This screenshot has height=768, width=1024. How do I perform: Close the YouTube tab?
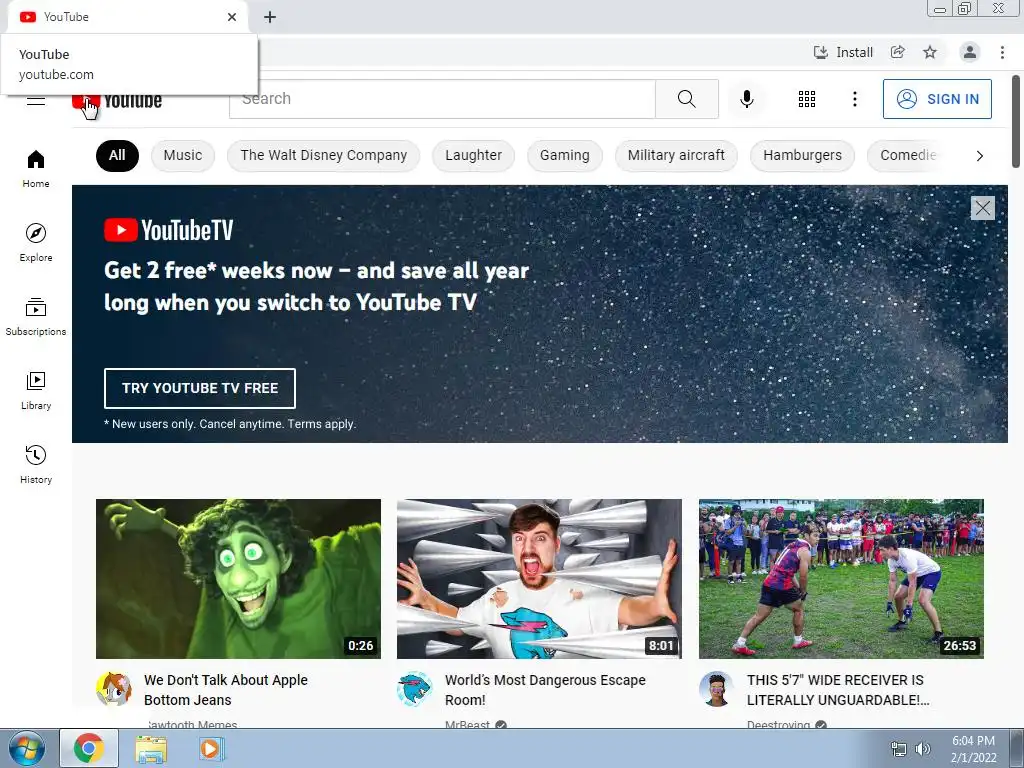232,17
